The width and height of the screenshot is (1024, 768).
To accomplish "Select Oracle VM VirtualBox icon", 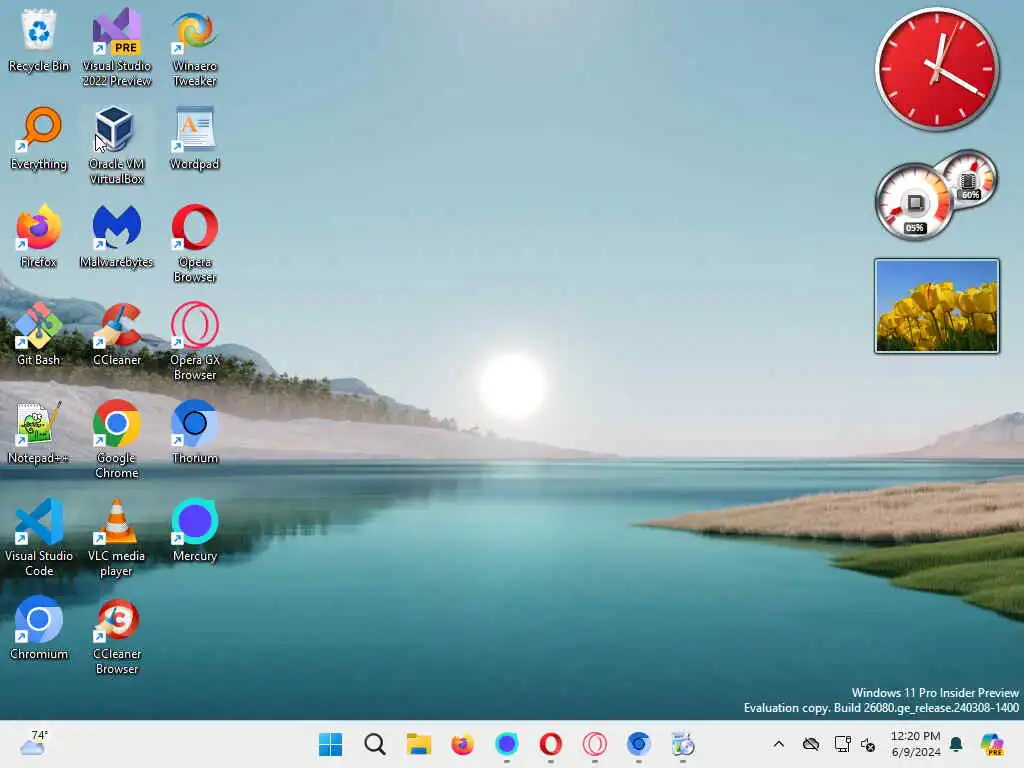I will coord(117,146).
